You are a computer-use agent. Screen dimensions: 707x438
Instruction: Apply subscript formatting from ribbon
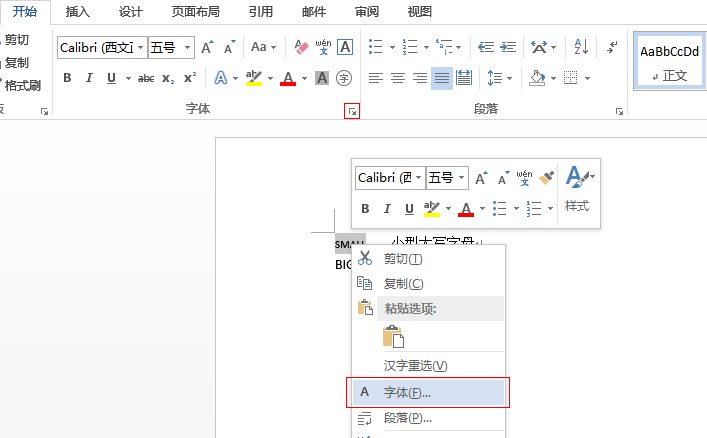click(168, 78)
